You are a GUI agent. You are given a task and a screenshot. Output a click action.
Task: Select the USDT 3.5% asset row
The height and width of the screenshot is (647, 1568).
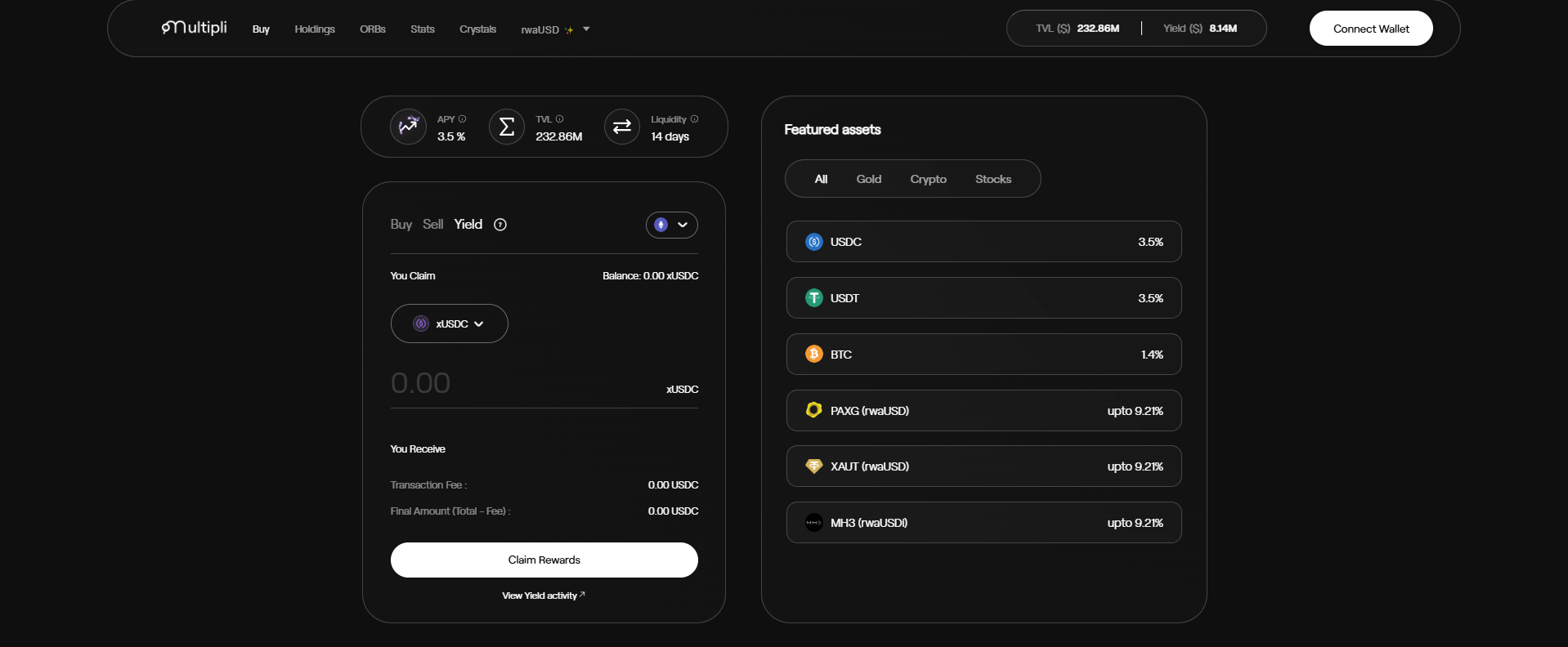point(984,298)
